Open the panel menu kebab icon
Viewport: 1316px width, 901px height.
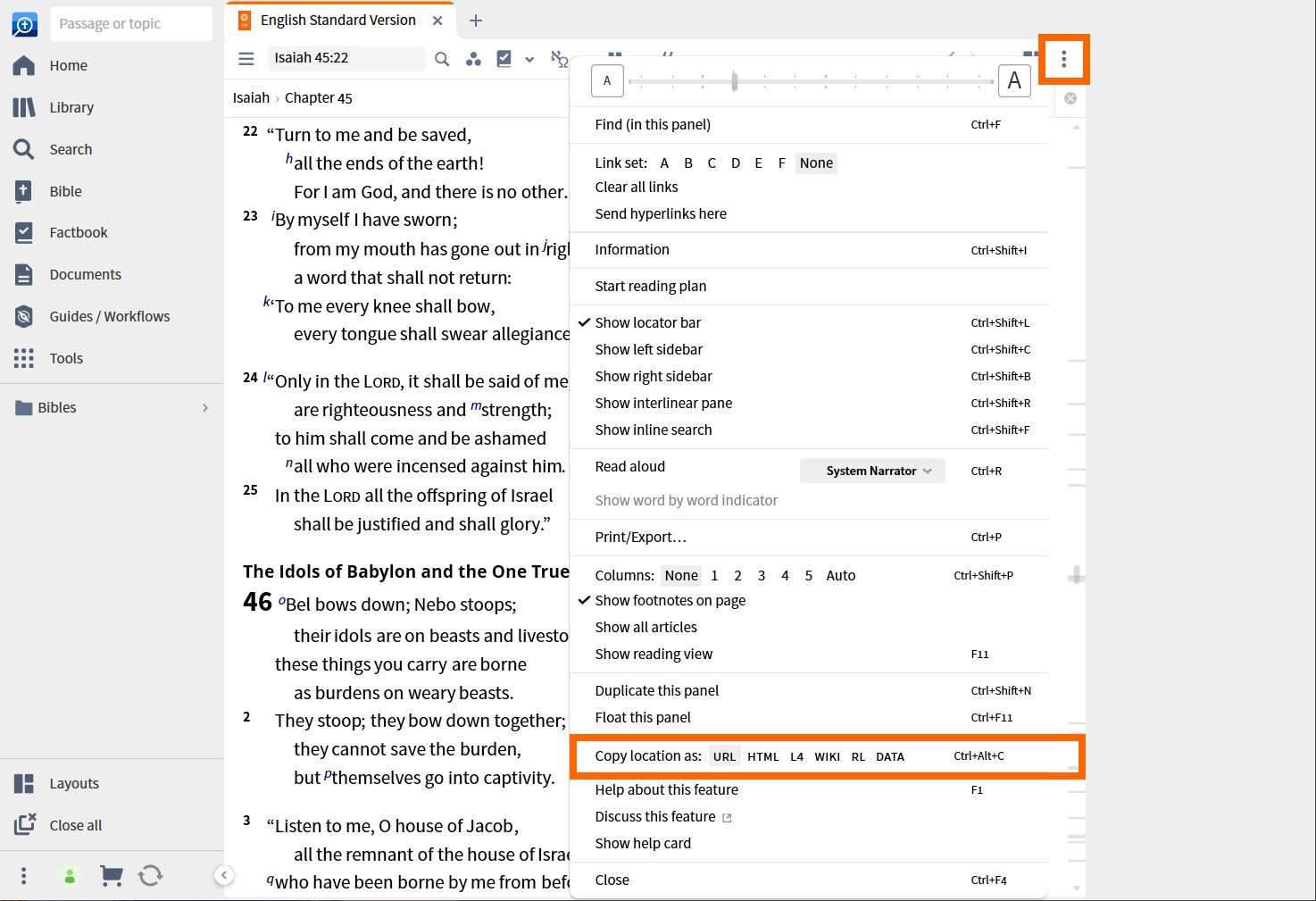coord(1063,60)
